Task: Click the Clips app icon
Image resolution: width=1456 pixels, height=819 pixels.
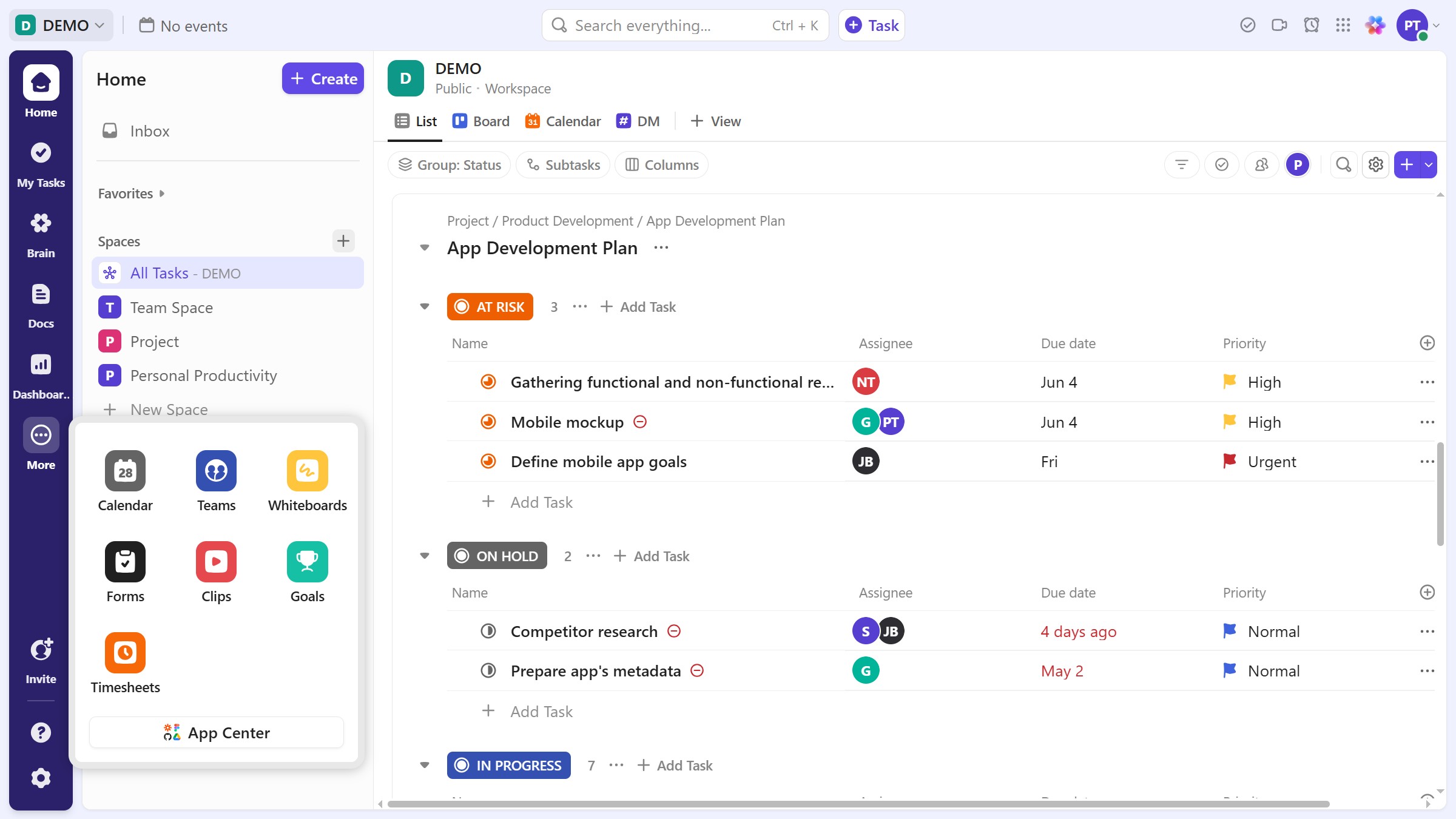Action: coord(216,562)
